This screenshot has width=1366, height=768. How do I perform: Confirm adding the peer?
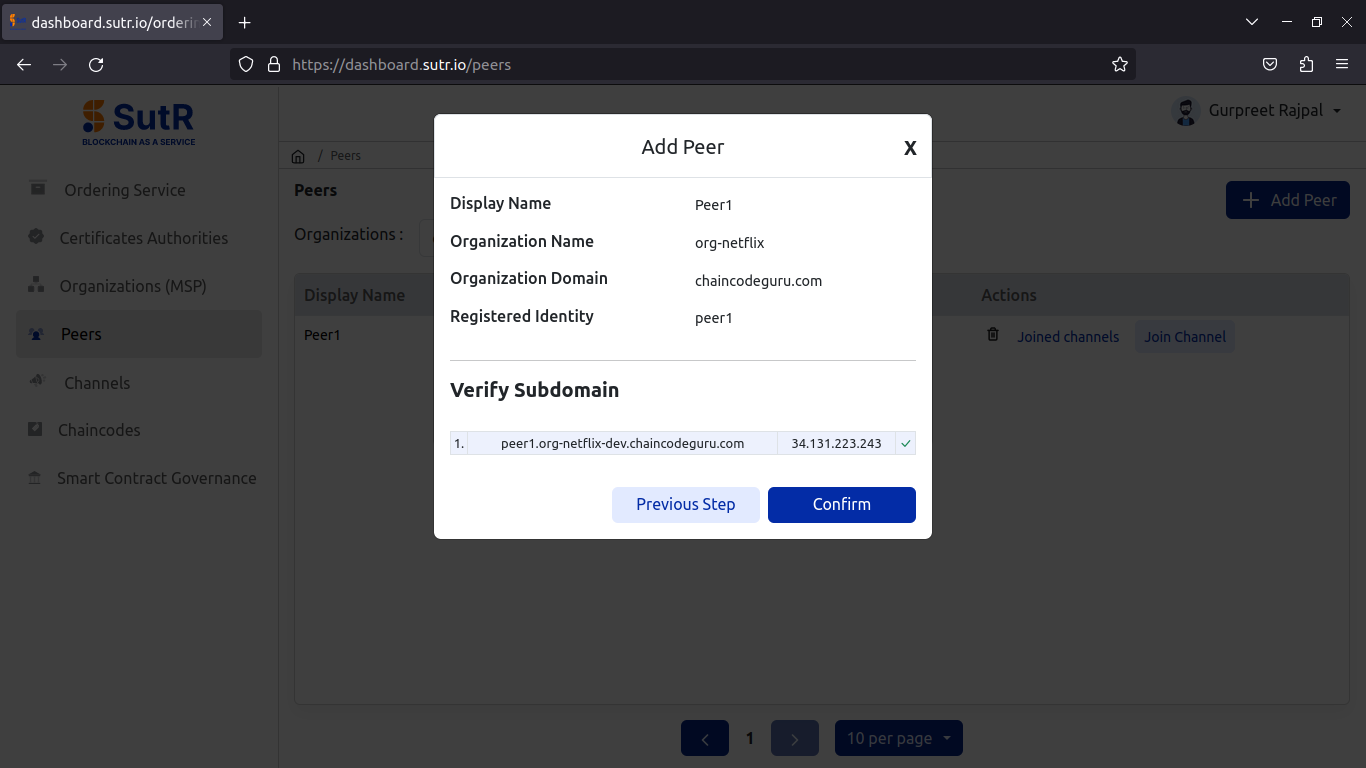842,505
